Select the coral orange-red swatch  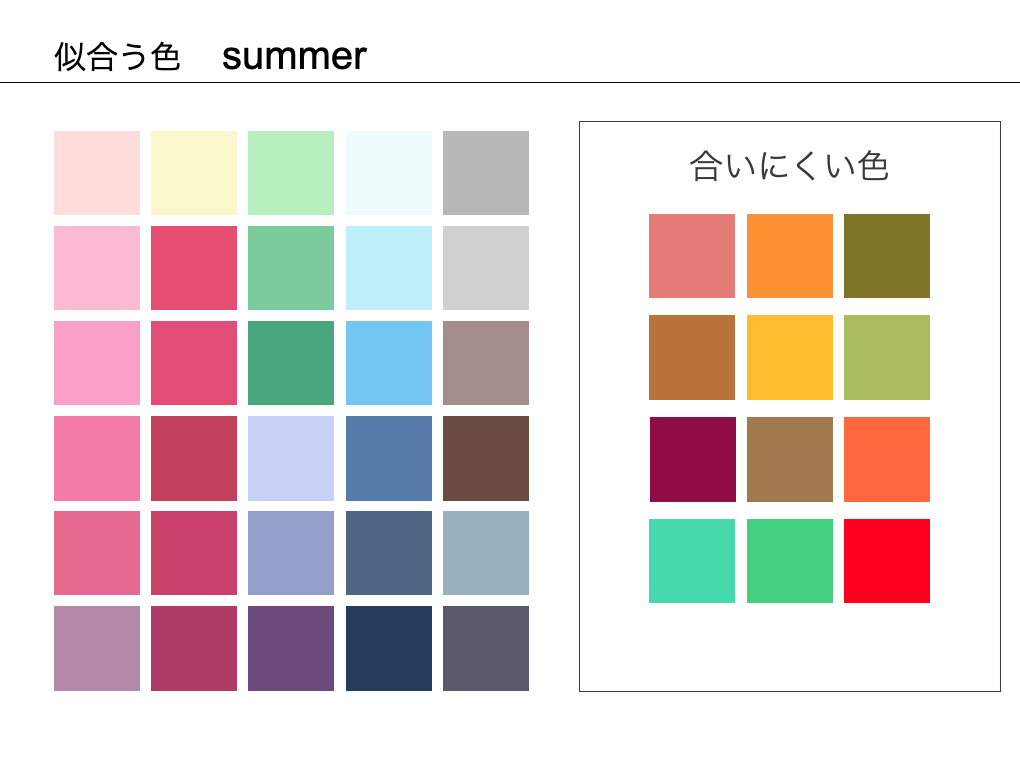pos(886,459)
